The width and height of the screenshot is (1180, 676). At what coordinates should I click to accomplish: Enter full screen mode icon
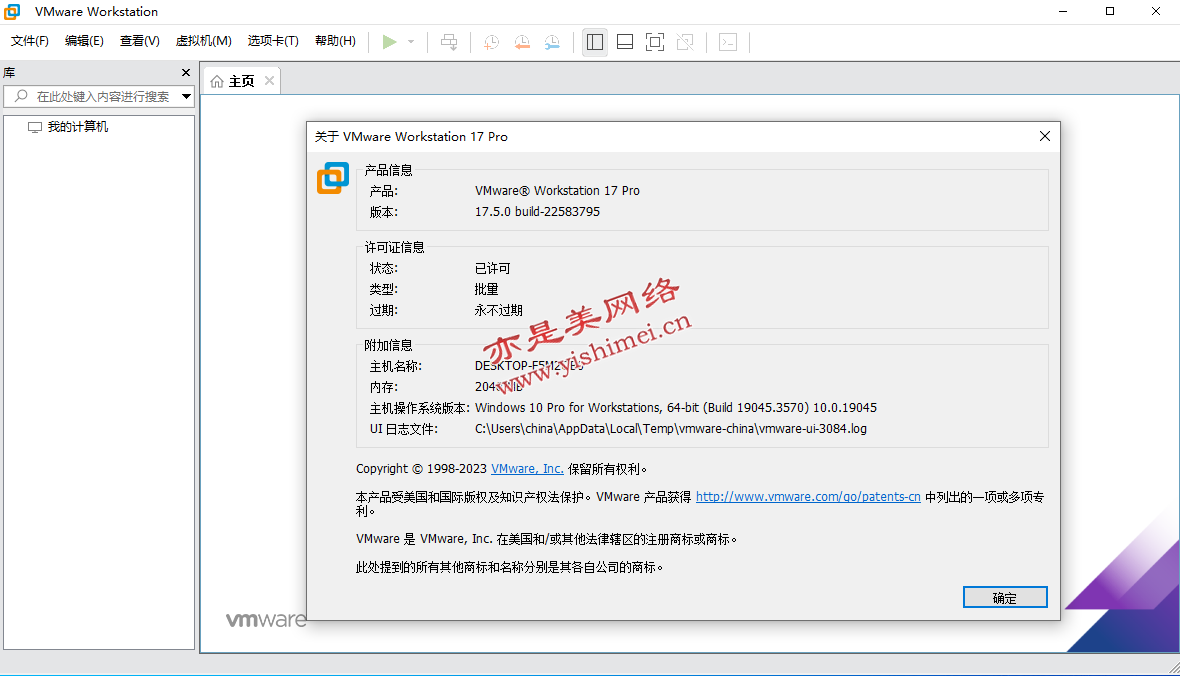(655, 41)
